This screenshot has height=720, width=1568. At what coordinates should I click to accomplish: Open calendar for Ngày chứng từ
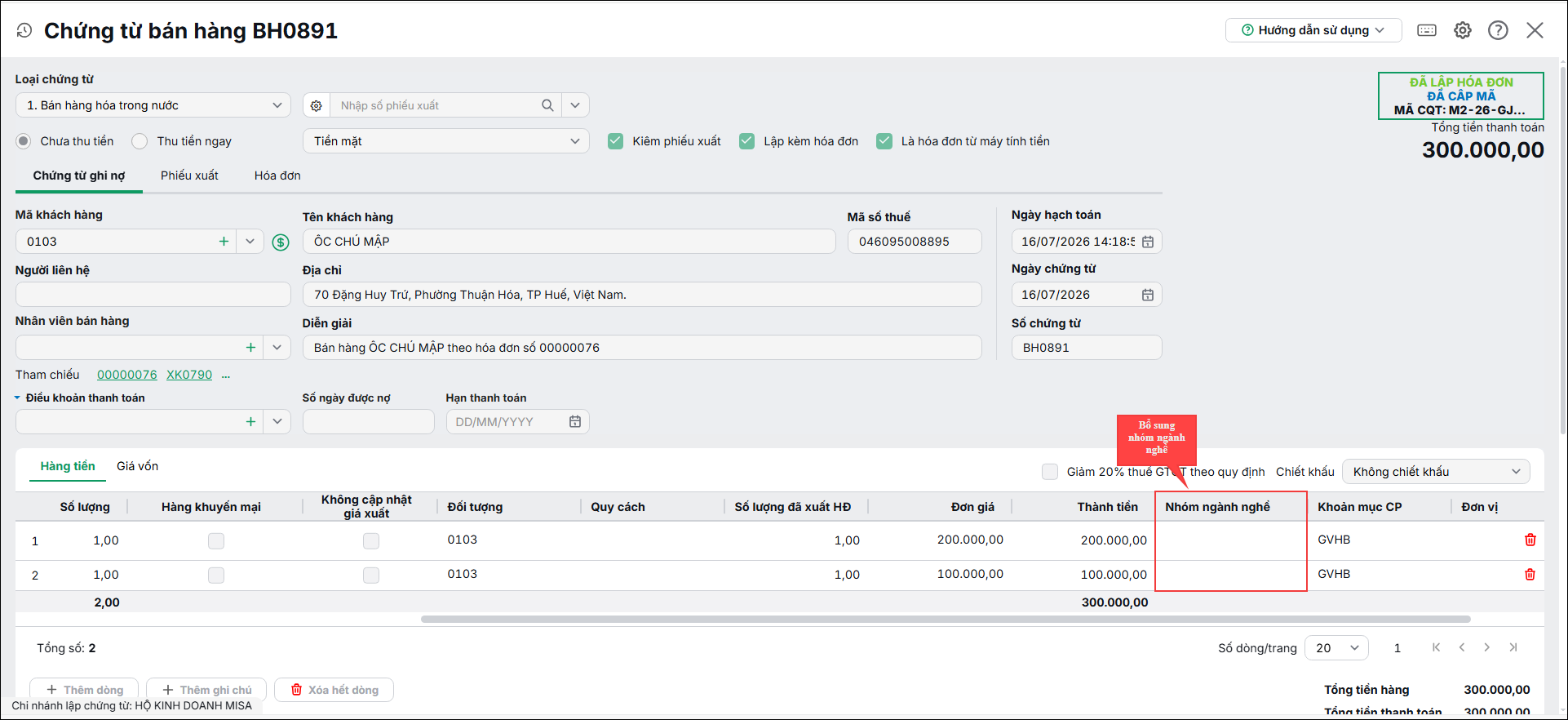1148,295
